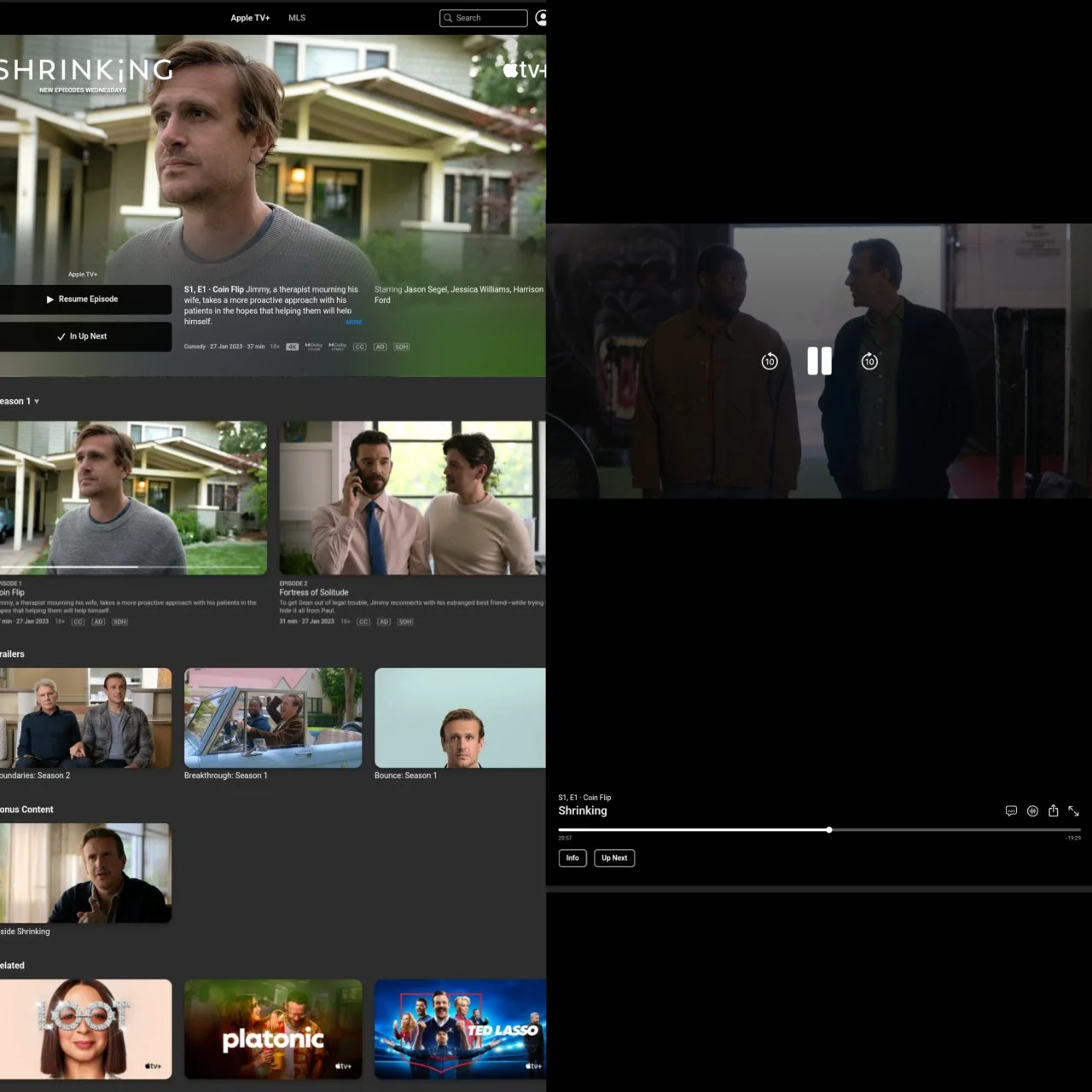The image size is (1092, 1092).
Task: Pause the playing Shrinking episode
Action: coord(819,361)
